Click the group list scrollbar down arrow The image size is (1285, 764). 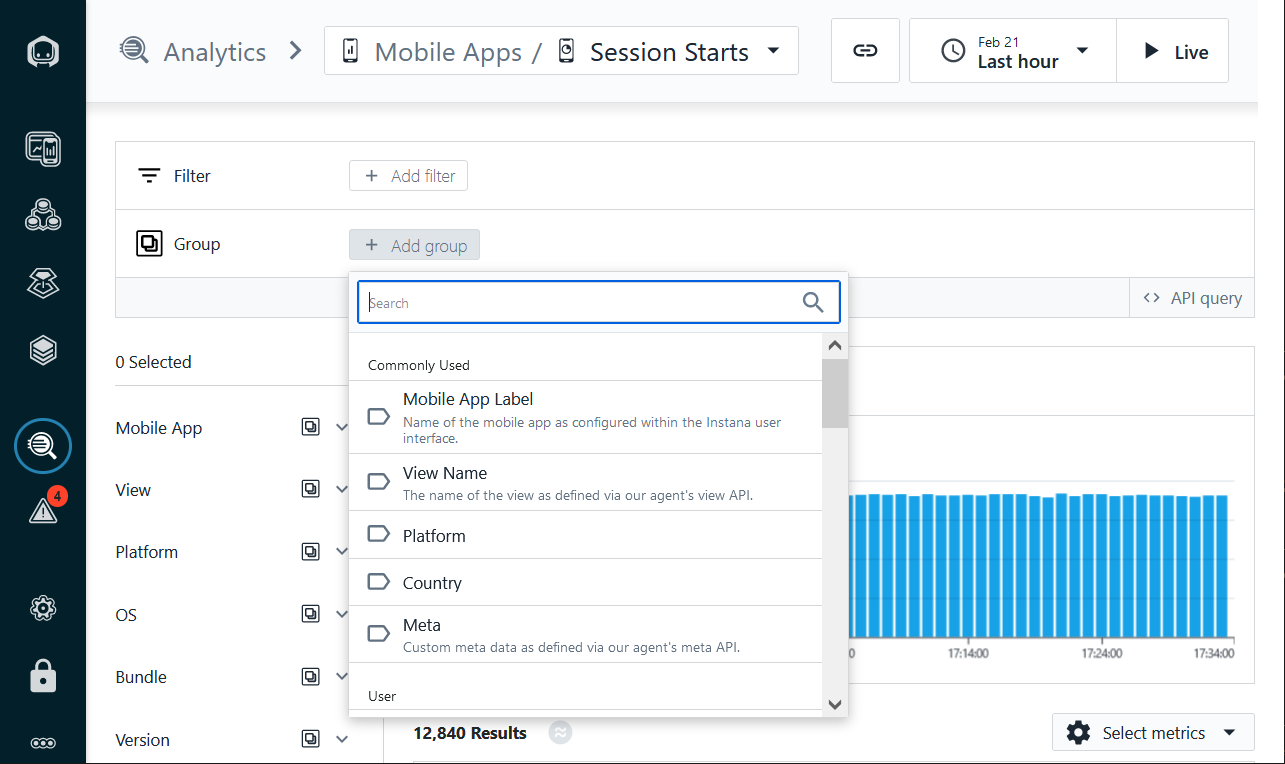point(835,704)
